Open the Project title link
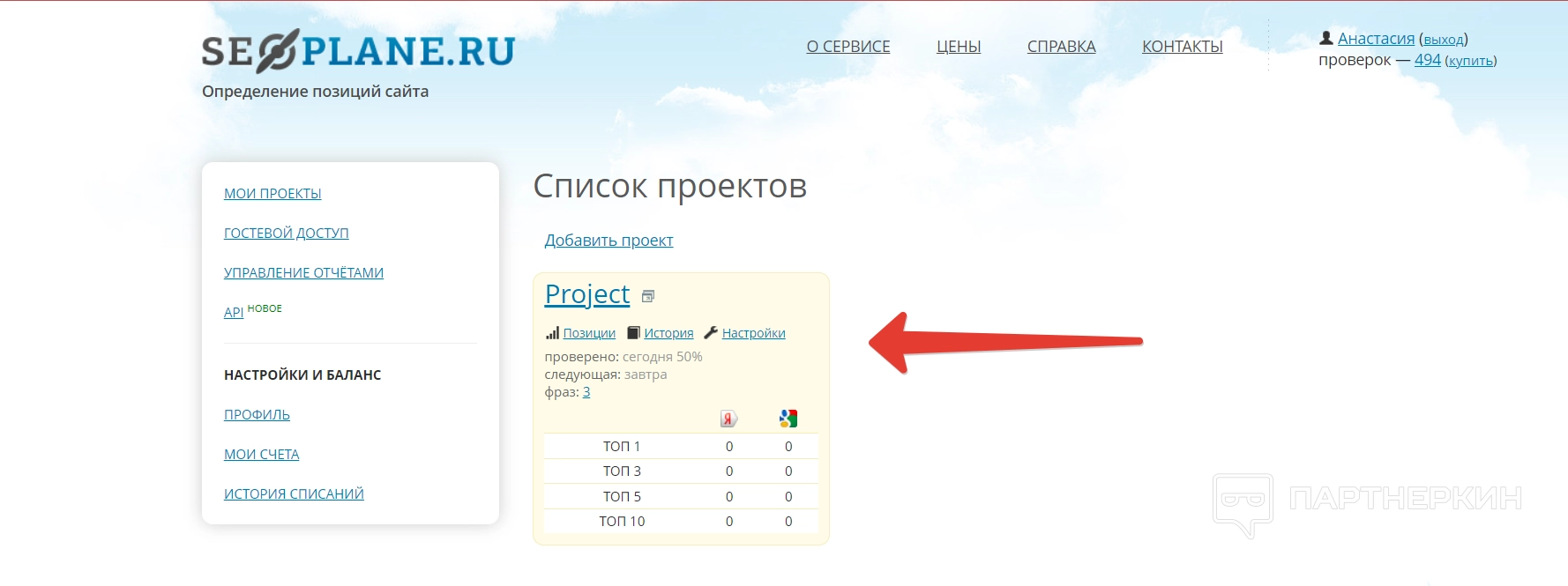 point(587,294)
